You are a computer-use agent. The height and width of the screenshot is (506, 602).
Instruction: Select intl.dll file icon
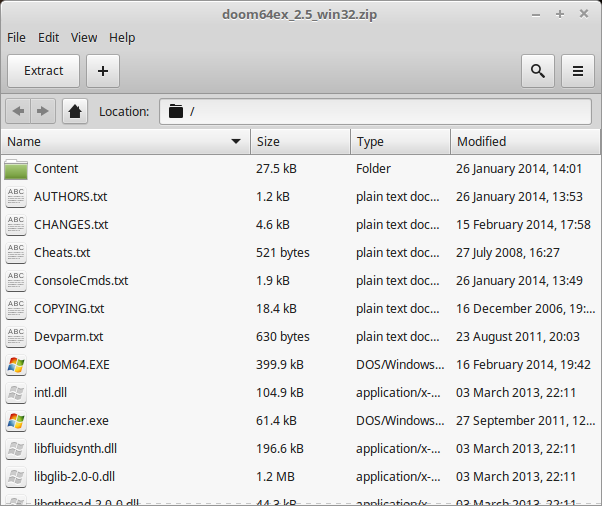(16, 393)
